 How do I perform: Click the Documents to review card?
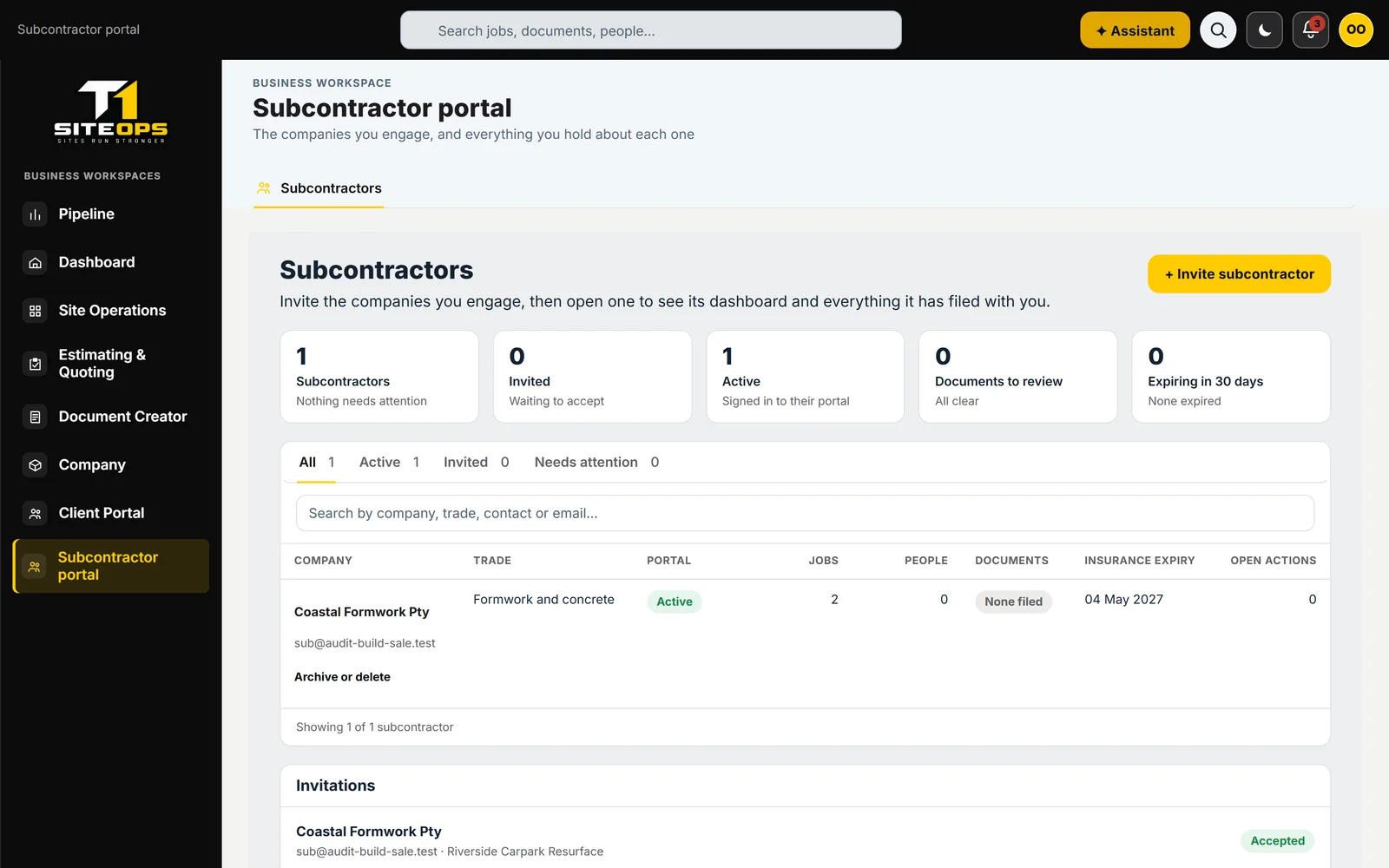[1017, 377]
